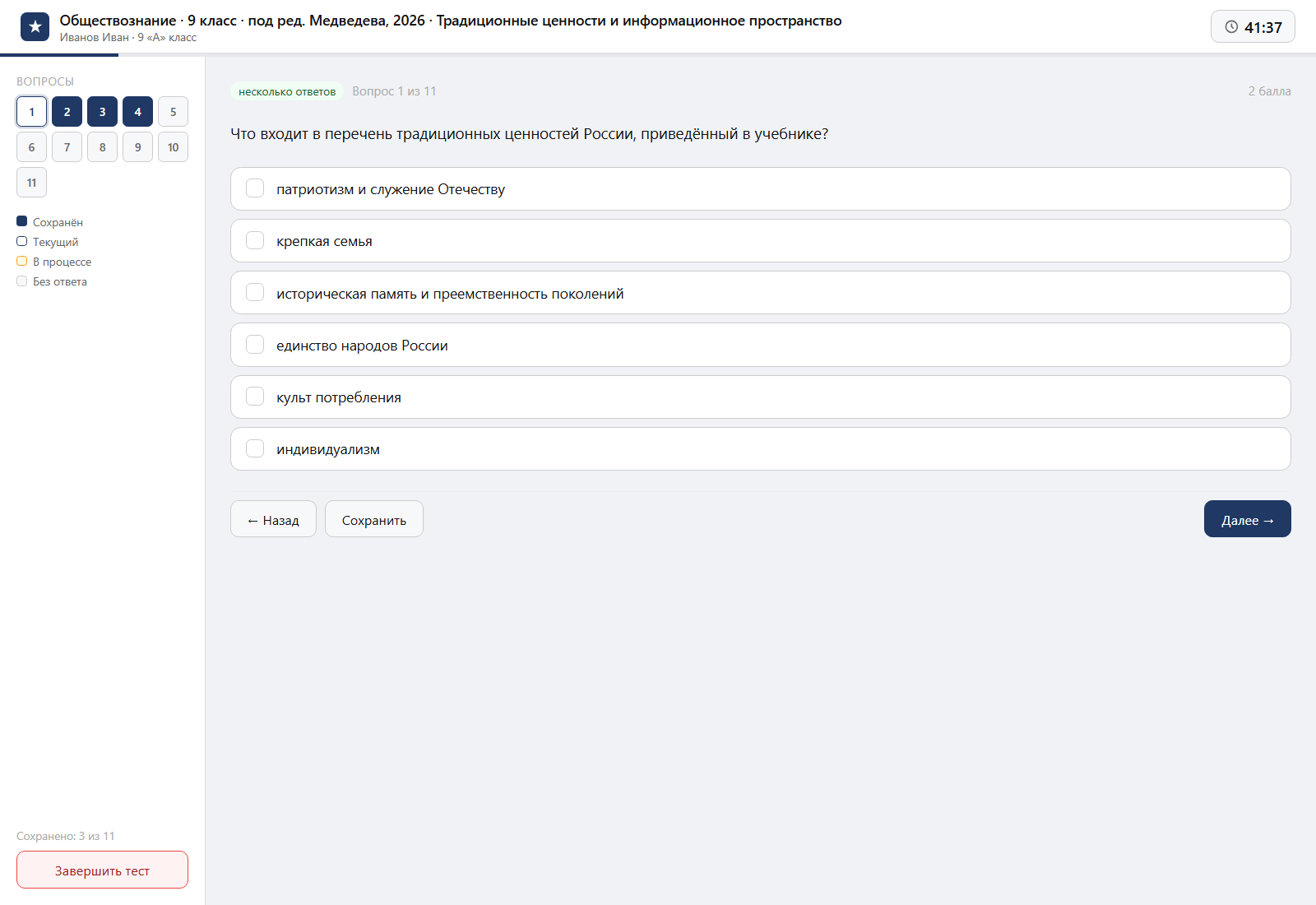The width and height of the screenshot is (1316, 905).
Task: Go to question 1 in navigator
Action: point(31,112)
